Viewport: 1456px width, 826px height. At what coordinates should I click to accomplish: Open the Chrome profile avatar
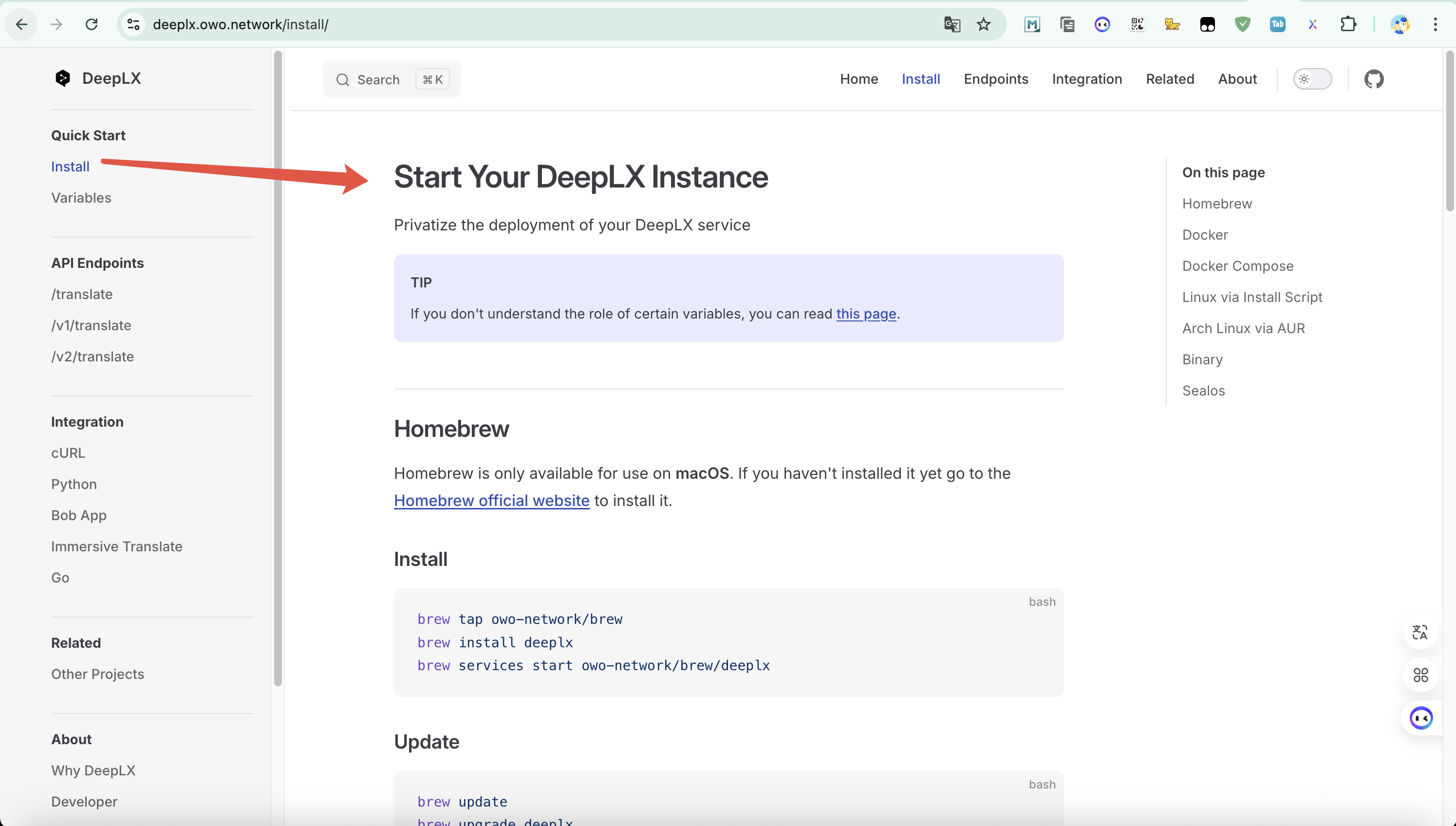click(x=1400, y=24)
